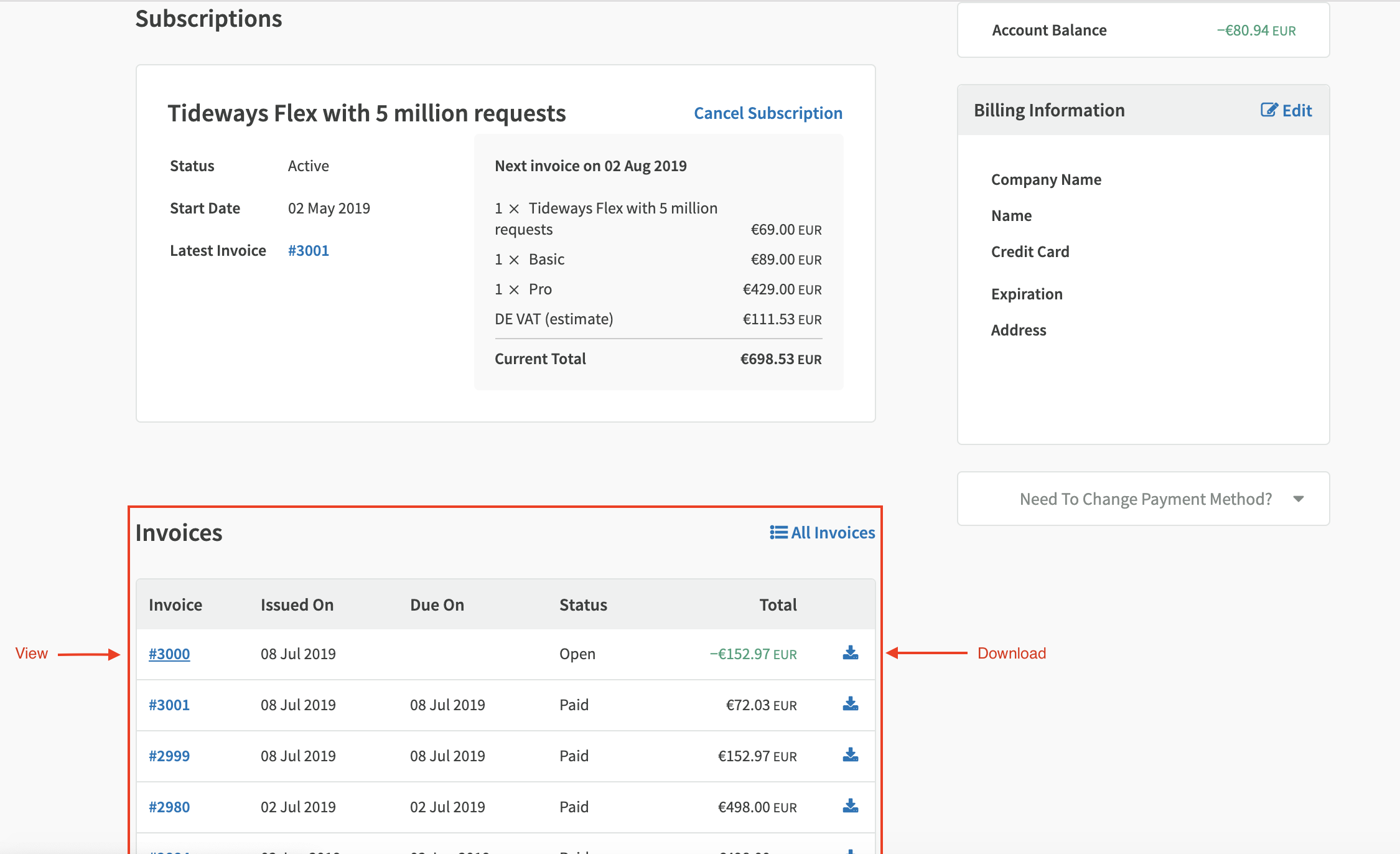Click the Due On column header
1400x854 pixels.
click(x=437, y=604)
